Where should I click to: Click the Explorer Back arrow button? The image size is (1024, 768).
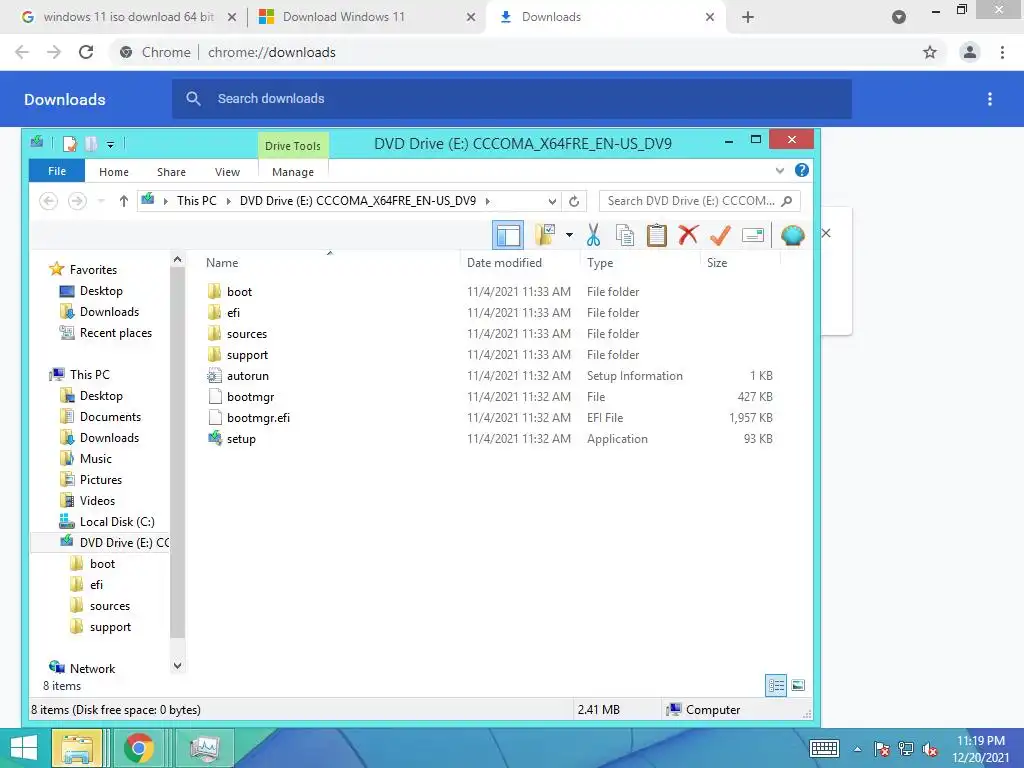[x=48, y=200]
